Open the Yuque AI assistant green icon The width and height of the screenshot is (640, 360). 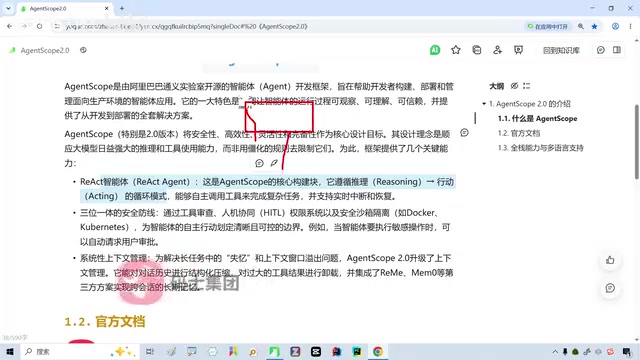(x=435, y=50)
